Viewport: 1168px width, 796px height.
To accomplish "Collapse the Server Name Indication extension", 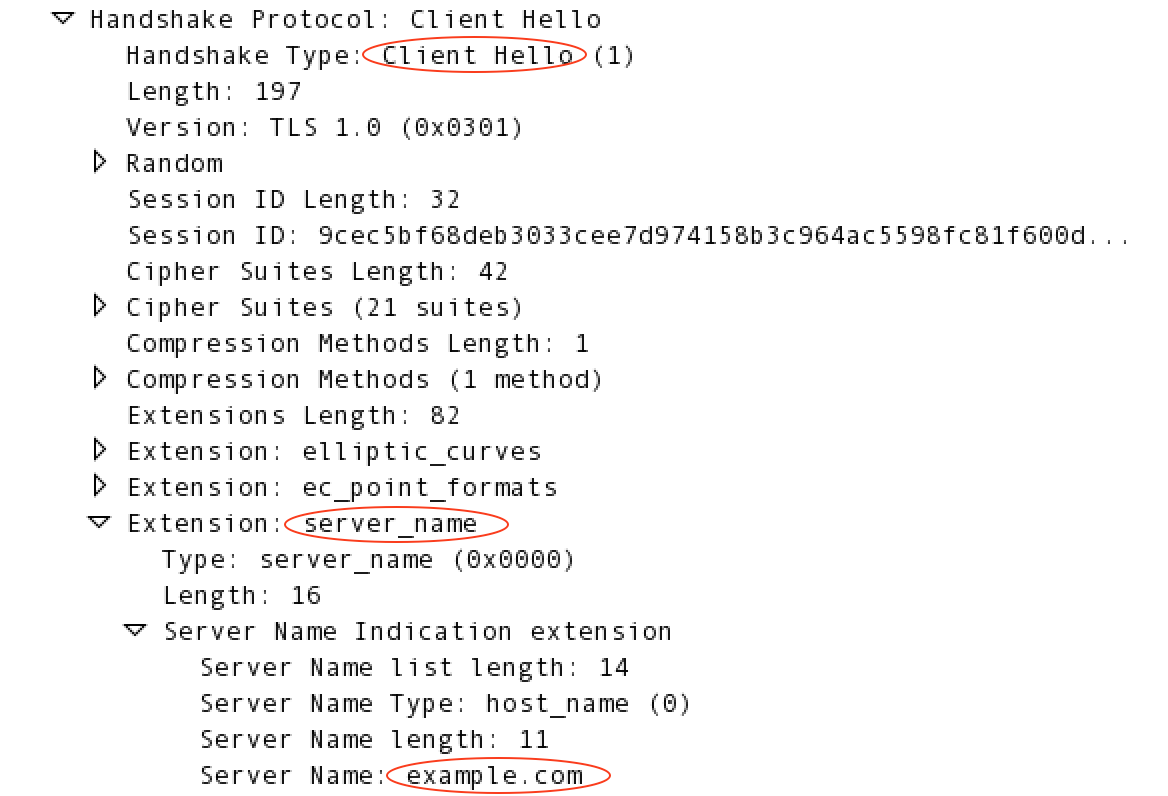I will click(x=135, y=630).
